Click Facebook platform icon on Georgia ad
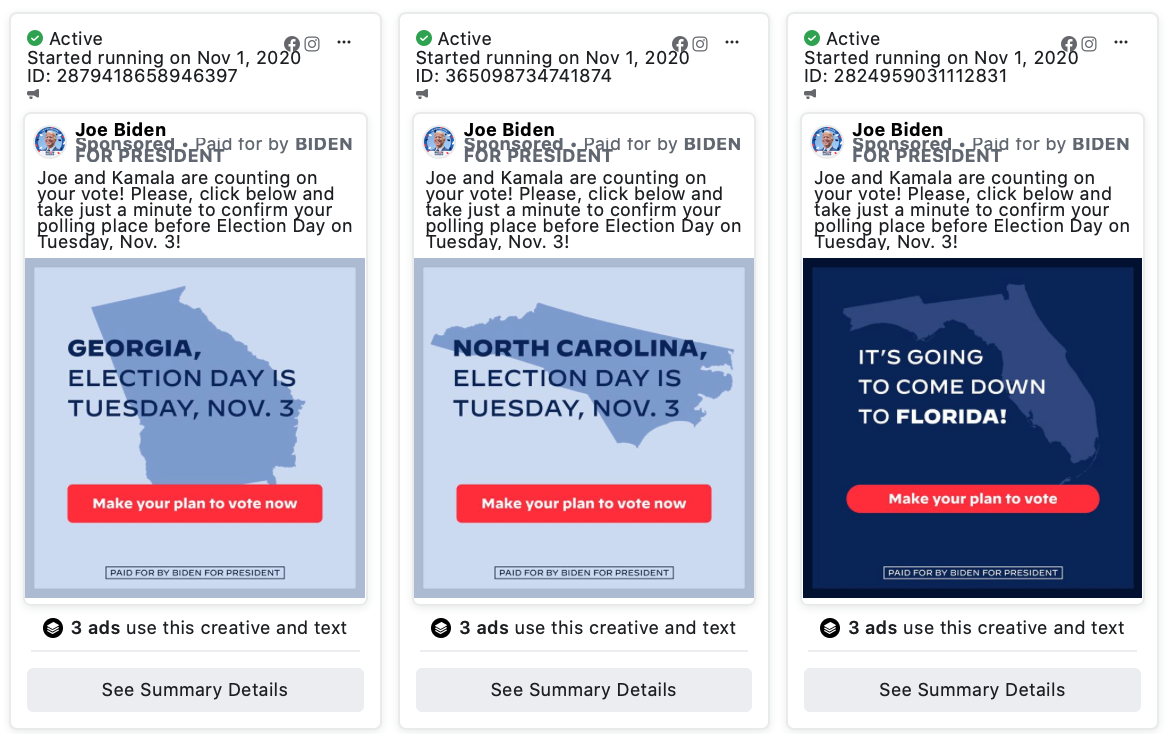 (x=292, y=44)
